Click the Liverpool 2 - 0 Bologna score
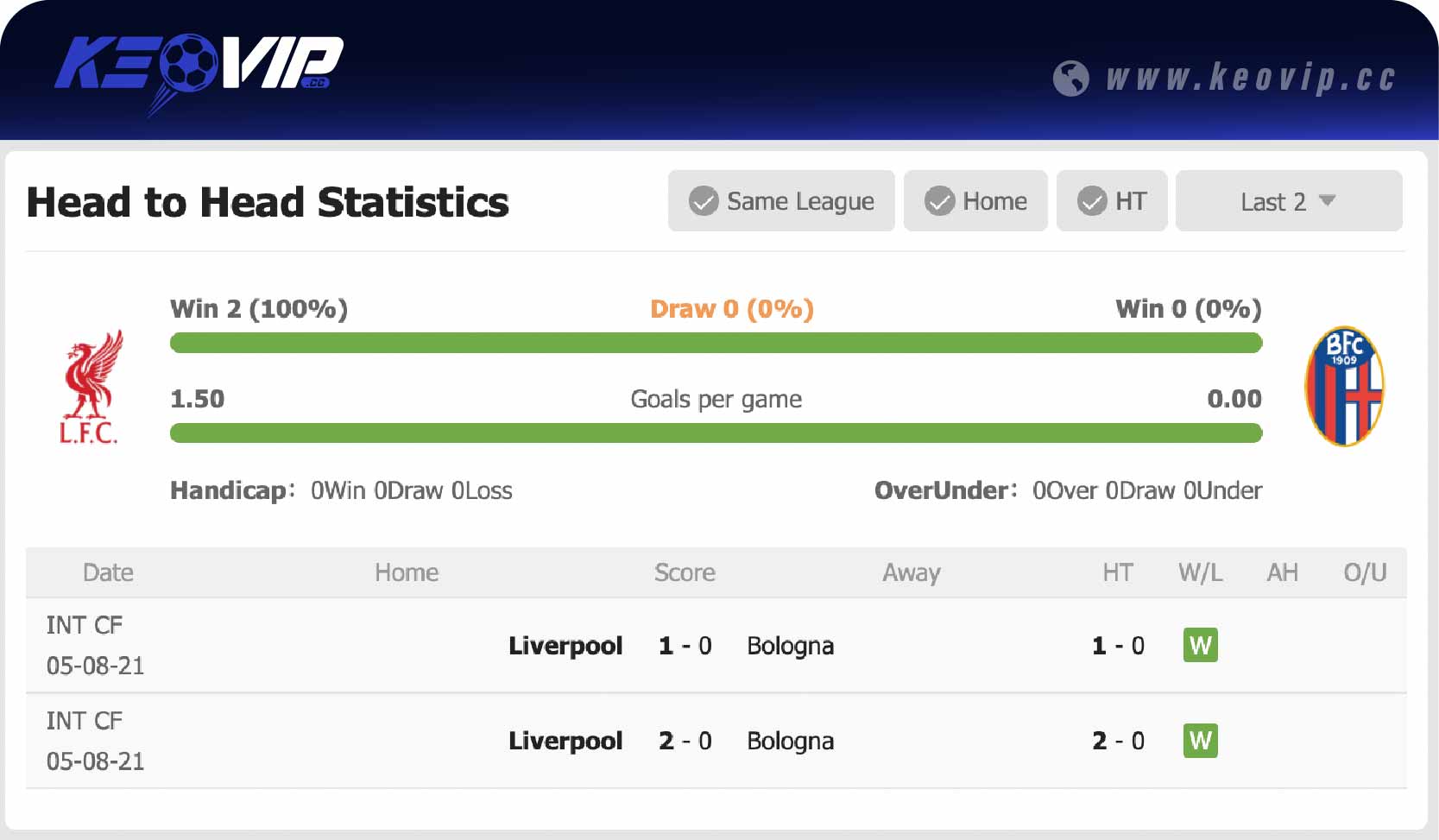The image size is (1439, 840). pos(685,741)
